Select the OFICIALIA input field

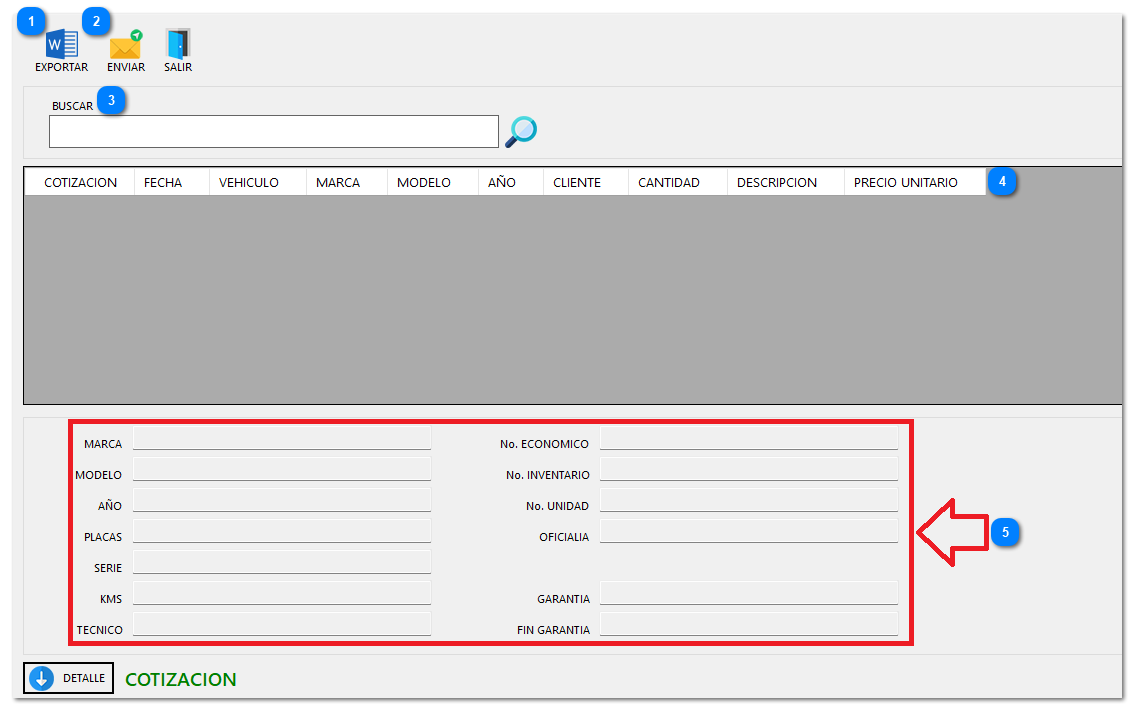pos(748,531)
